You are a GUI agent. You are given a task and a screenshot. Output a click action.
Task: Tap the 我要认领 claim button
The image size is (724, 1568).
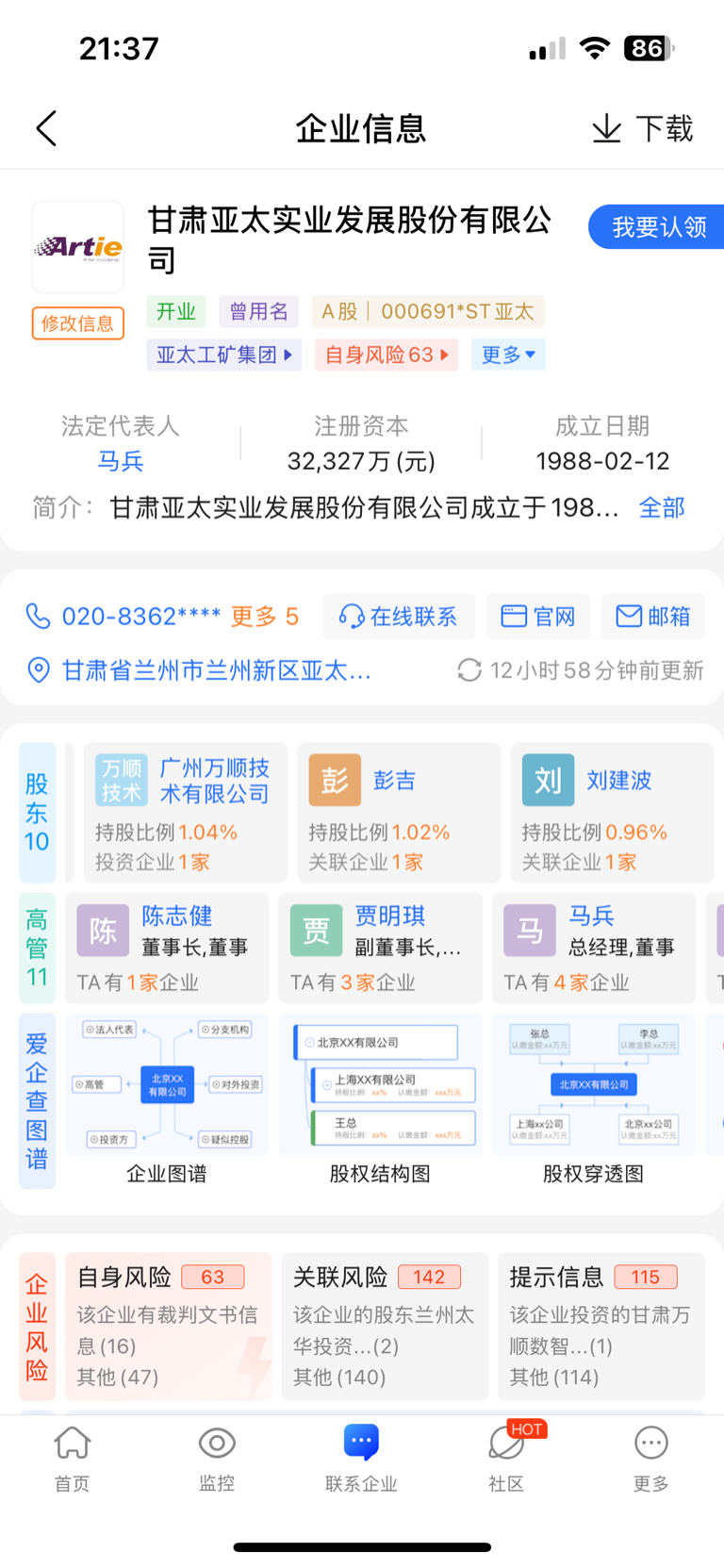pyautogui.click(x=658, y=227)
